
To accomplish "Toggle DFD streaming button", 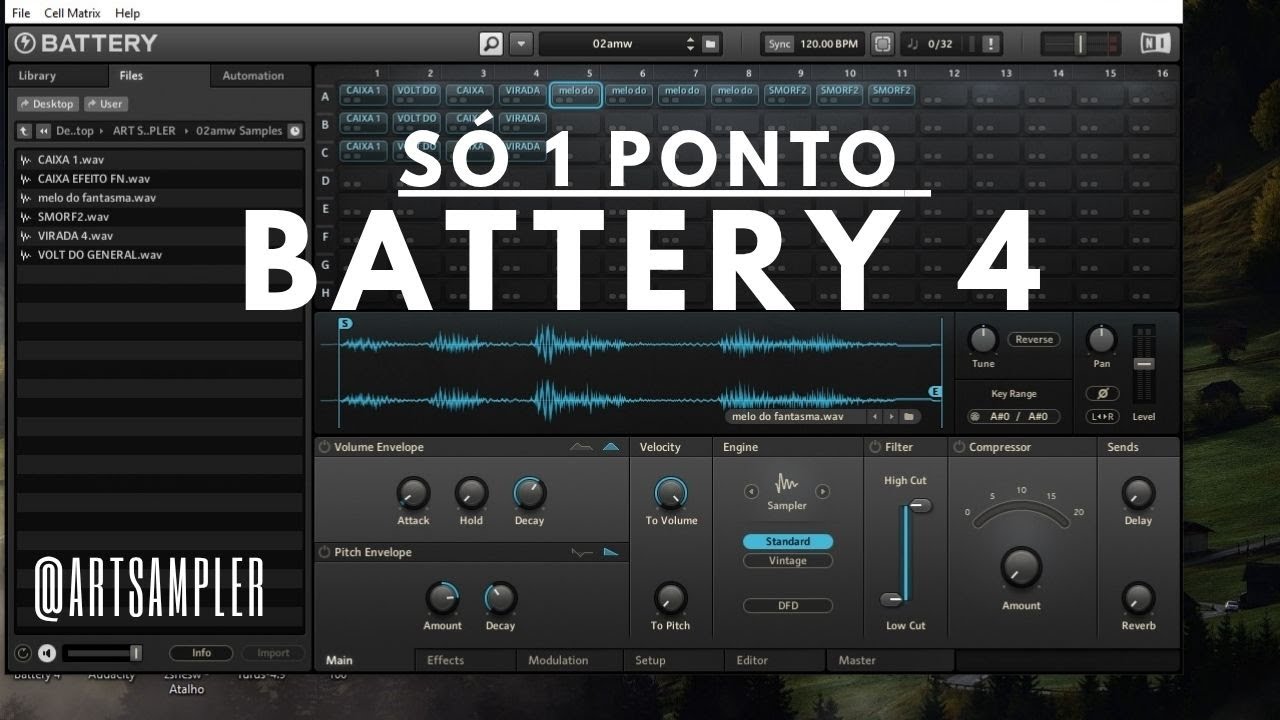I will (x=788, y=605).
